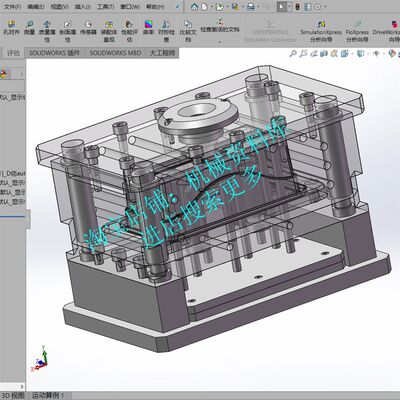Image resolution: width=400 pixels, height=400 pixels.
Task: Click the Open document icon
Action: click(x=219, y=7)
